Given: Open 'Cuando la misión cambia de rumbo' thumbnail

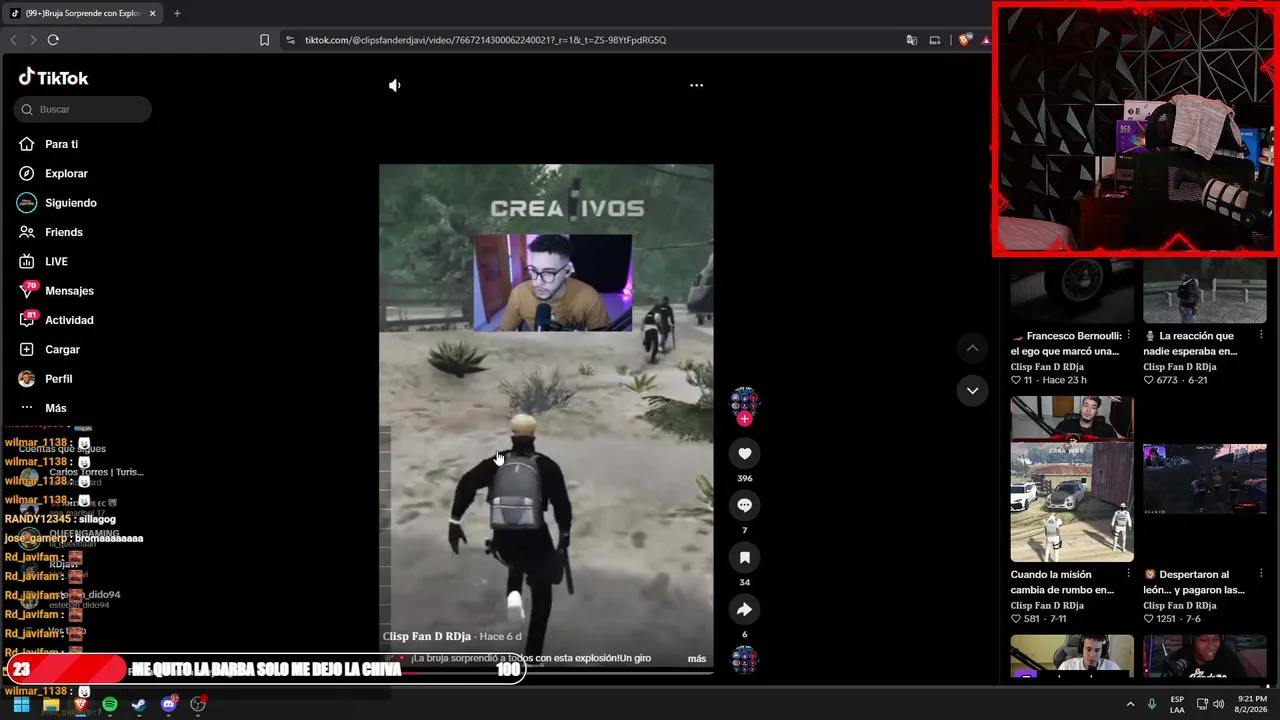Looking at the screenshot, I should pos(1072,479).
